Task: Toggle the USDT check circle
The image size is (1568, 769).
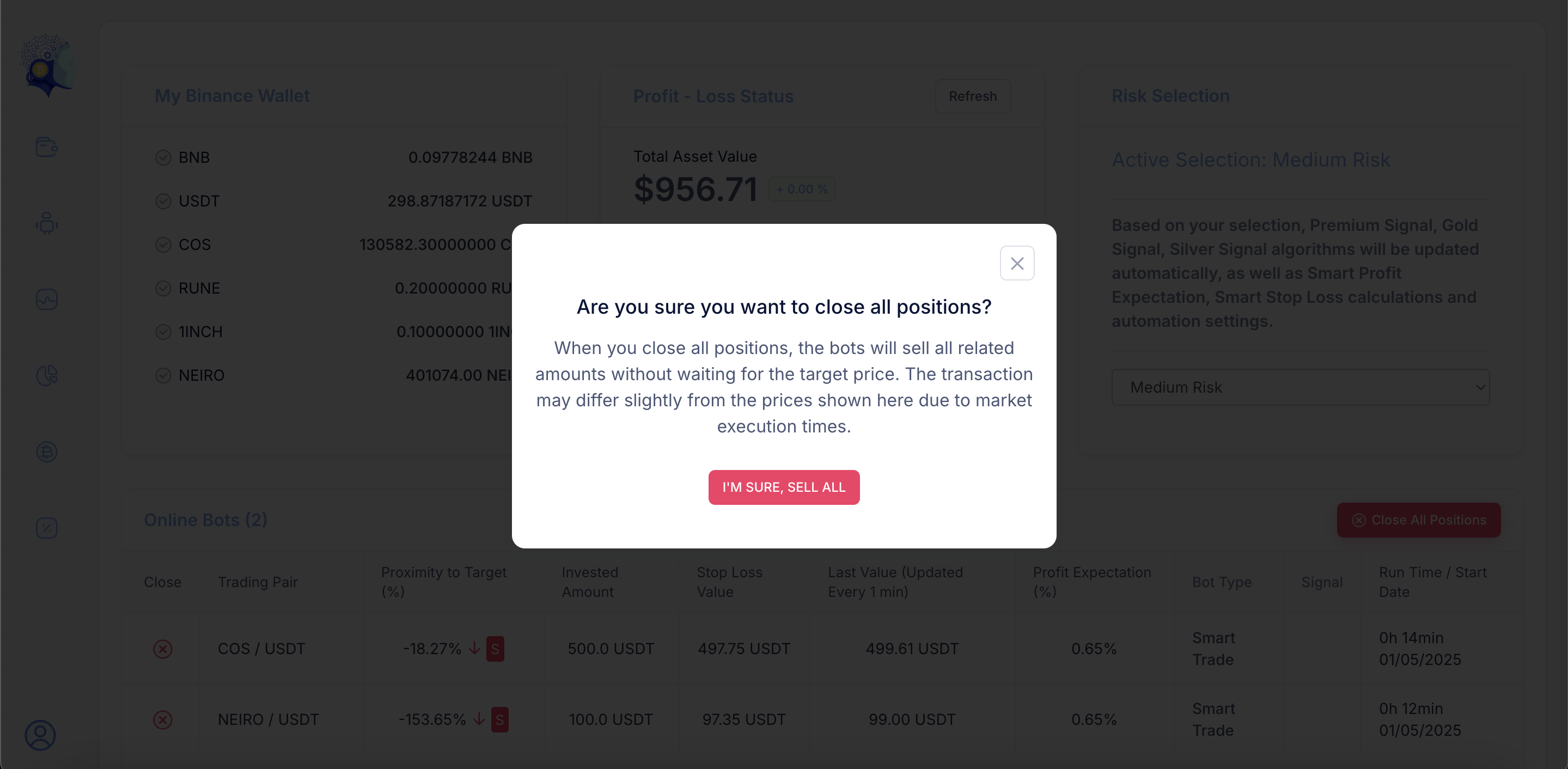Action: pyautogui.click(x=163, y=201)
